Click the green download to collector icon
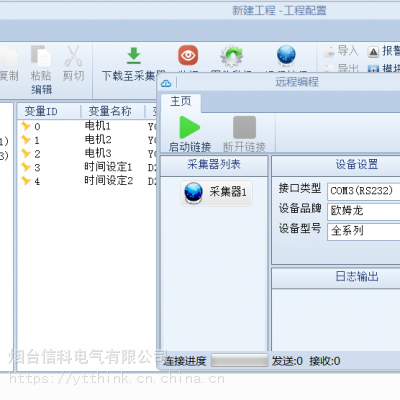 134,56
